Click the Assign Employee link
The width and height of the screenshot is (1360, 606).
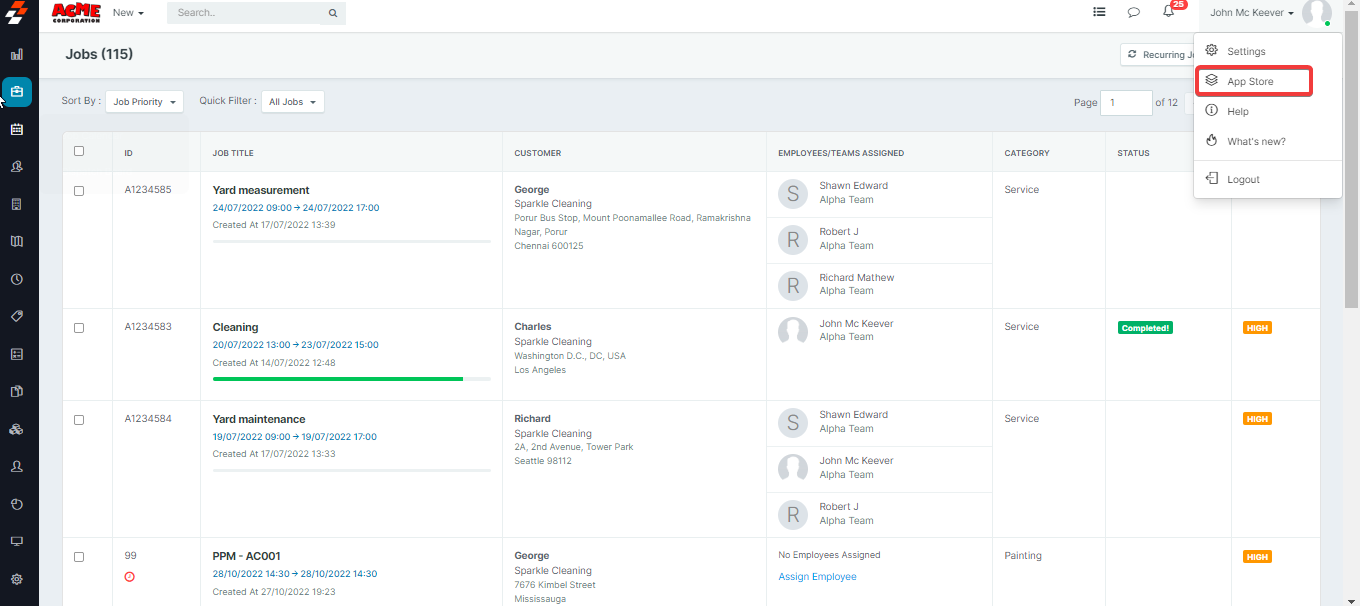[817, 576]
